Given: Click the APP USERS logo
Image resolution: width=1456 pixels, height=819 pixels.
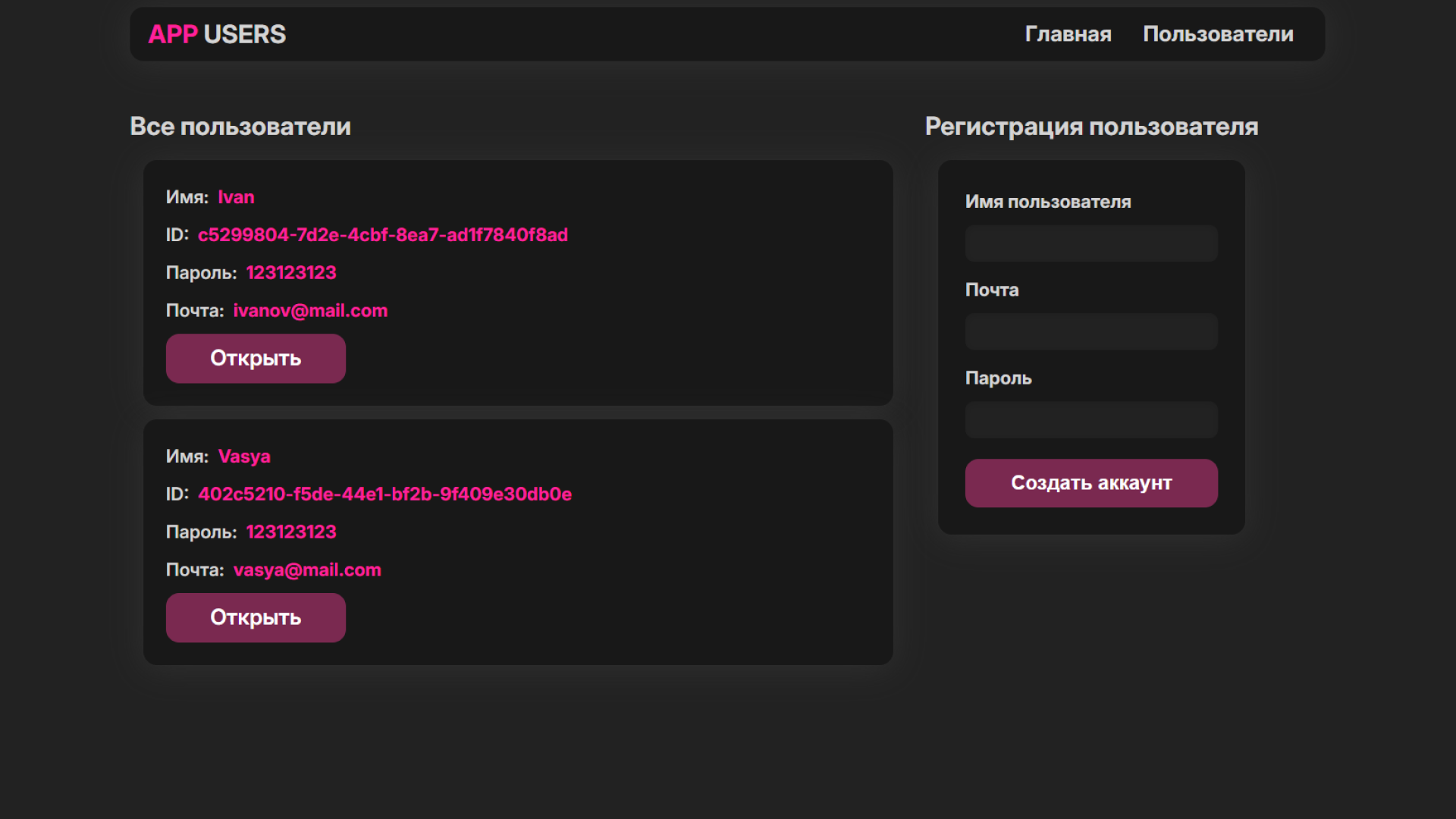Looking at the screenshot, I should pyautogui.click(x=217, y=34).
